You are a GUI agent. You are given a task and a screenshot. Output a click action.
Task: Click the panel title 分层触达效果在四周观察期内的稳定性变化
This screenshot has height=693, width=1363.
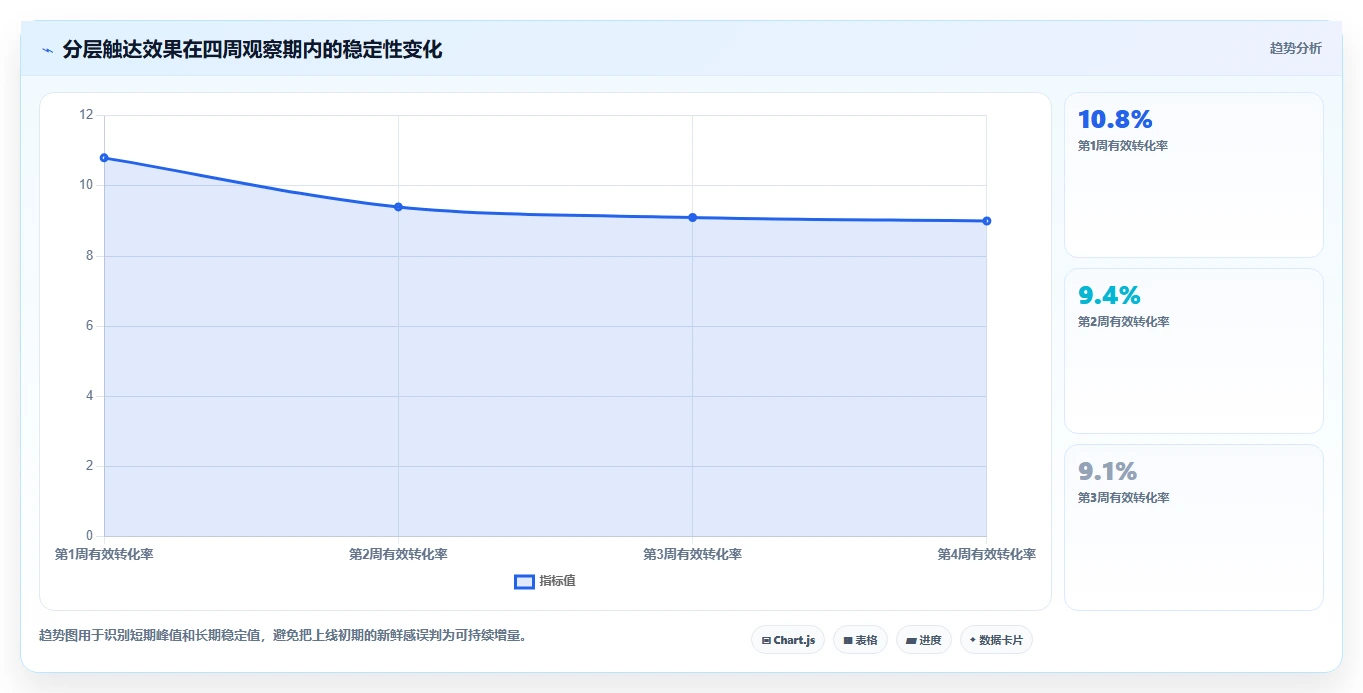(252, 49)
